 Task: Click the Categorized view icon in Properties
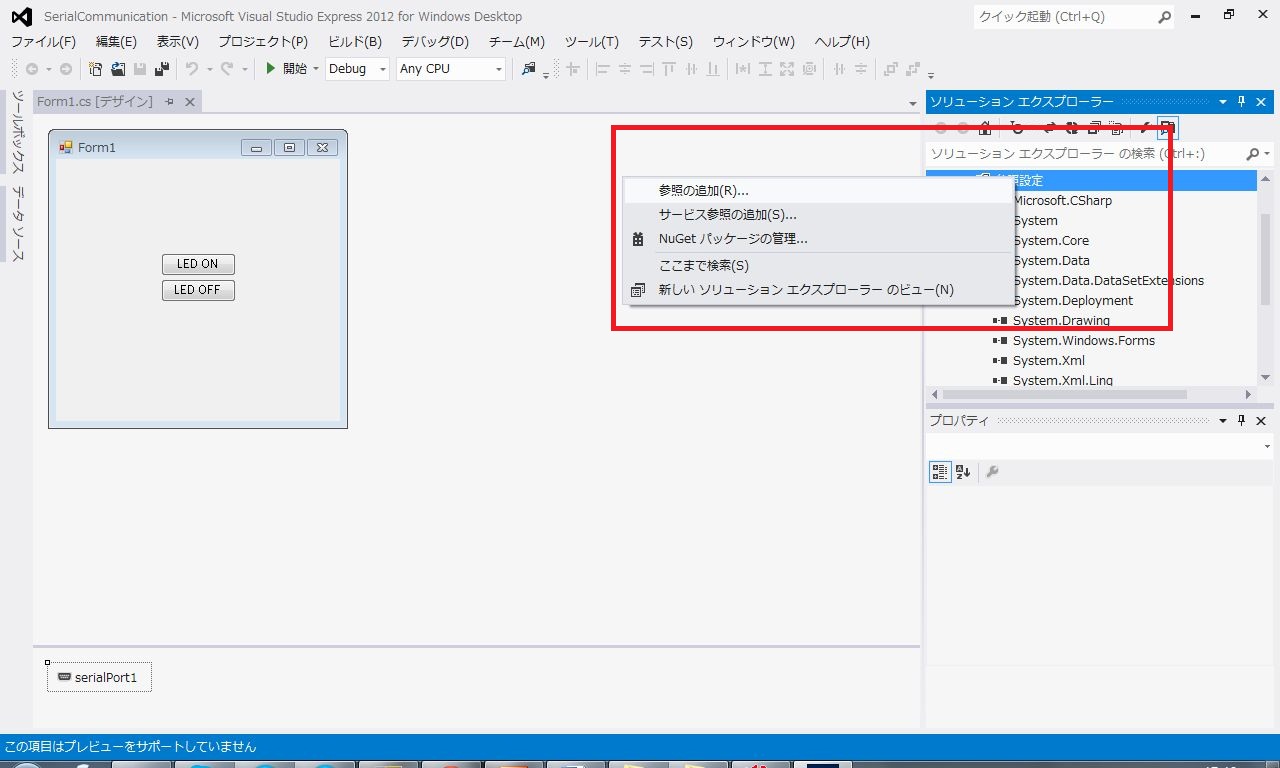940,472
